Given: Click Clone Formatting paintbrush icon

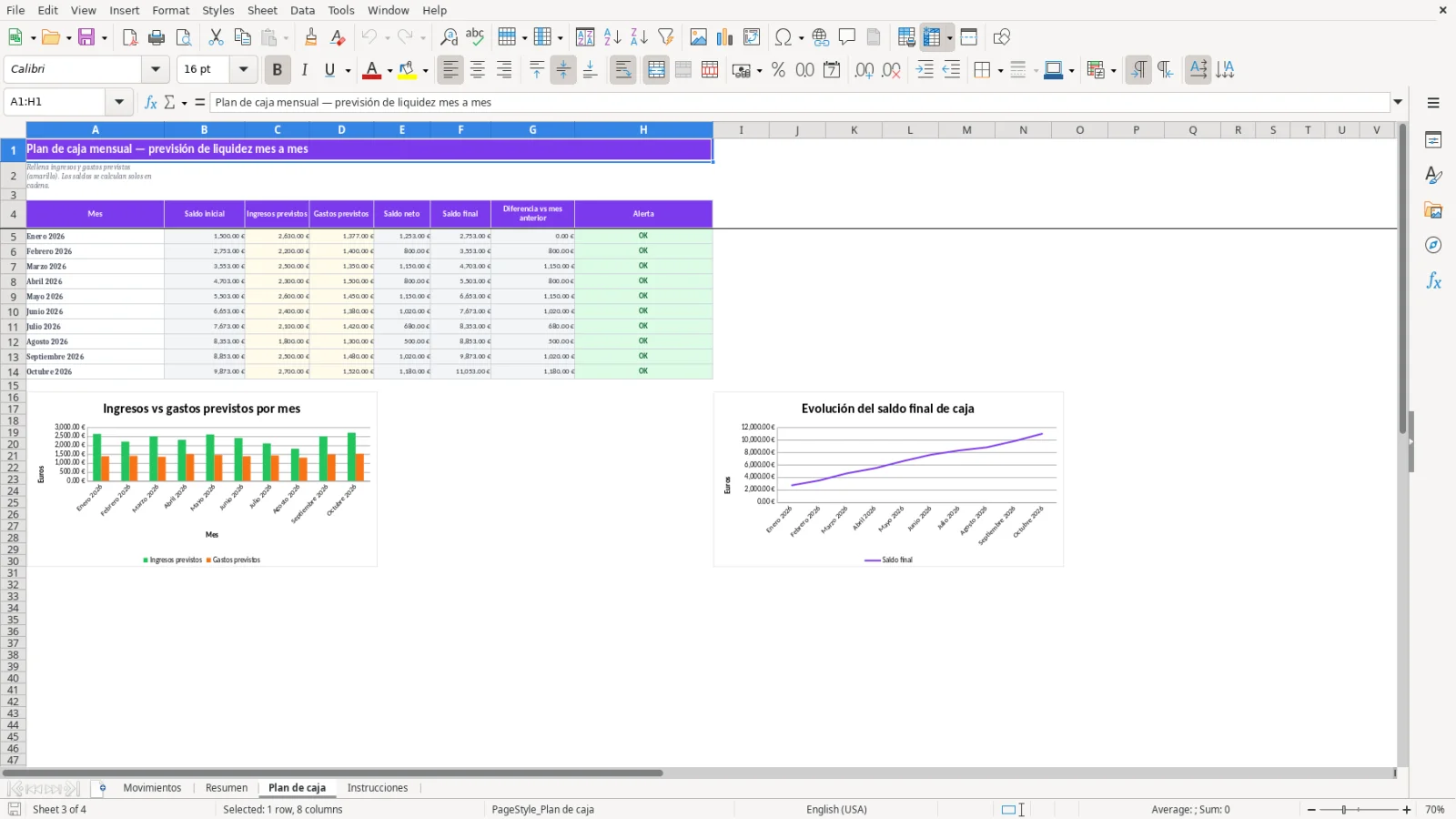Looking at the screenshot, I should click(311, 37).
